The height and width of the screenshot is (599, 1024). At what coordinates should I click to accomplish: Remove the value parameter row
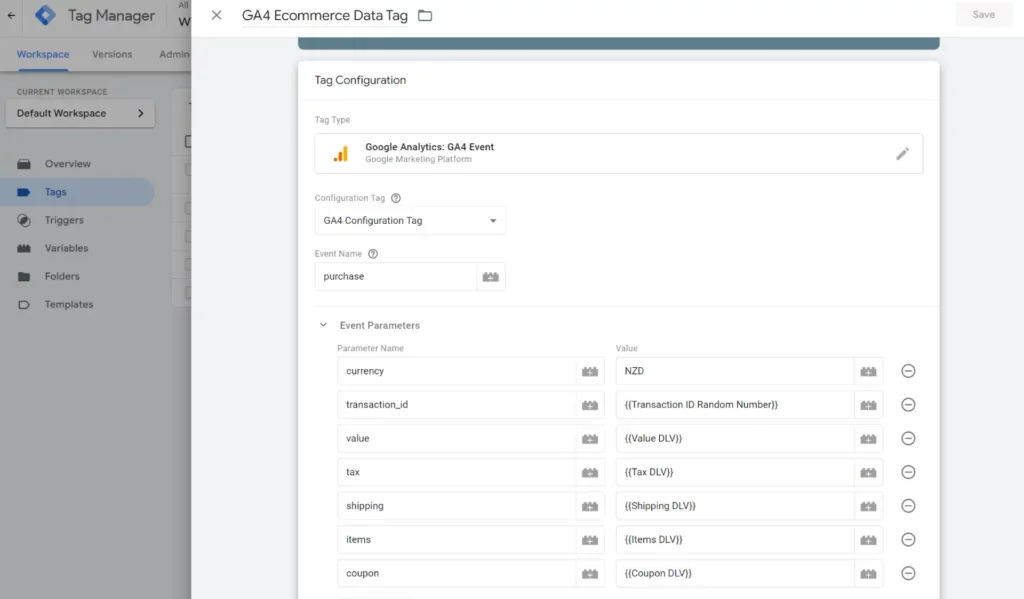coord(908,438)
